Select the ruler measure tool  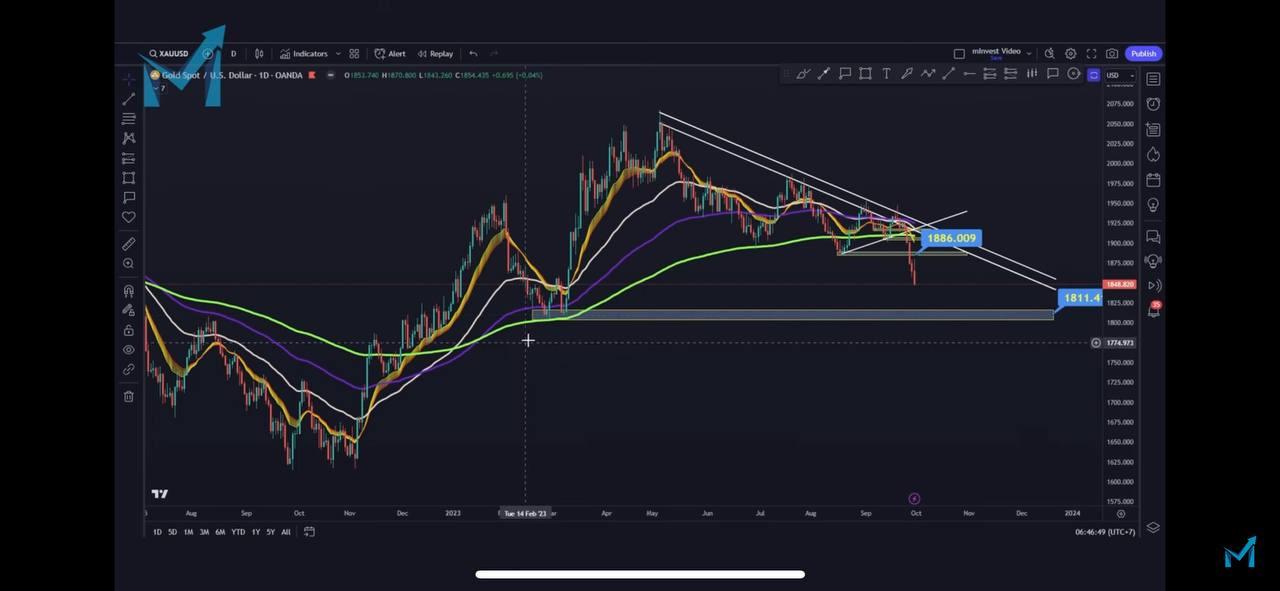(x=129, y=244)
